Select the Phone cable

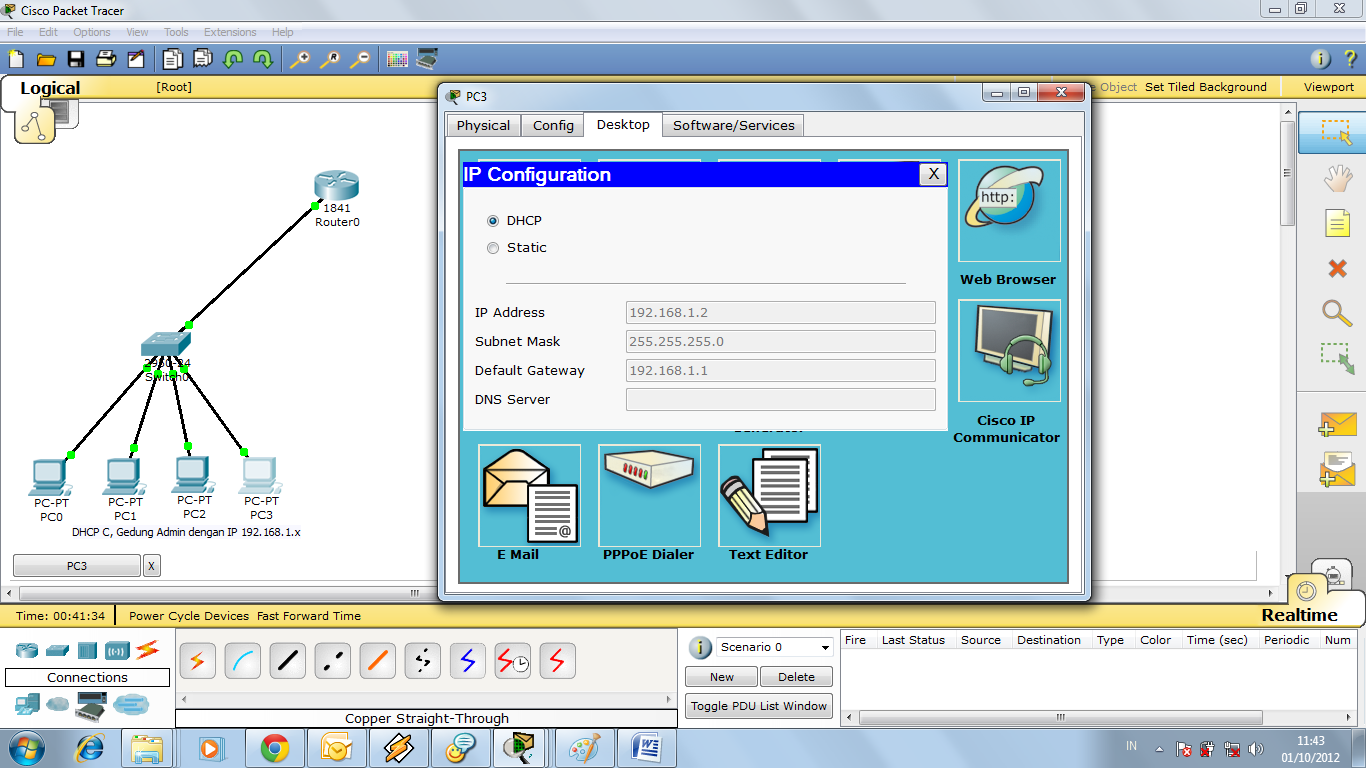click(x=422, y=661)
